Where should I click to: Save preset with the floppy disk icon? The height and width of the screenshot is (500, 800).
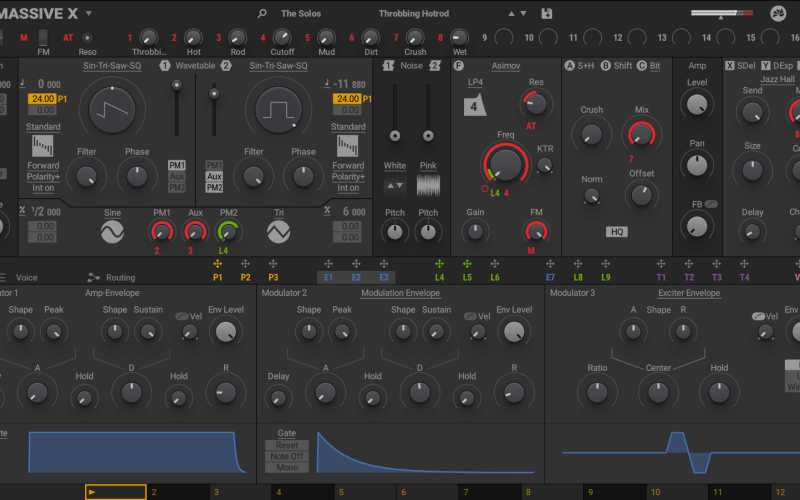546,14
